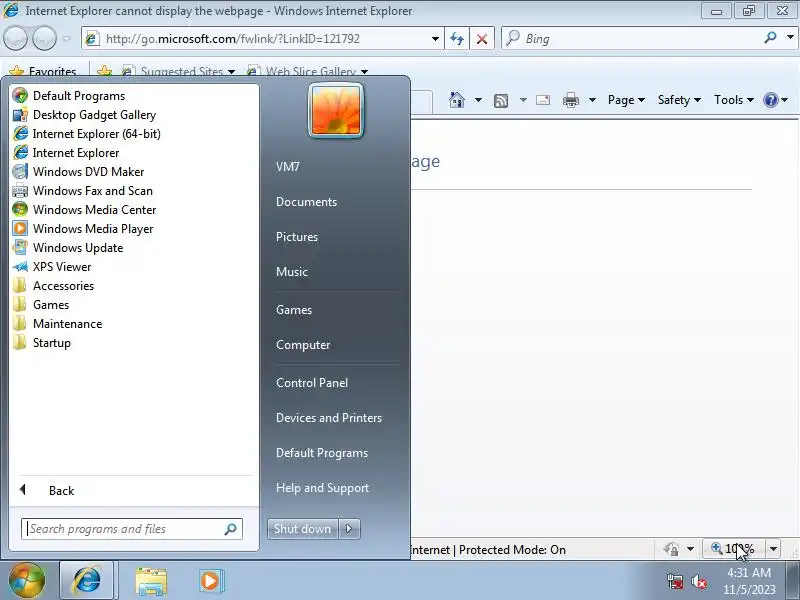Open the Print dropdown arrow
The image size is (800, 600).
tap(592, 100)
